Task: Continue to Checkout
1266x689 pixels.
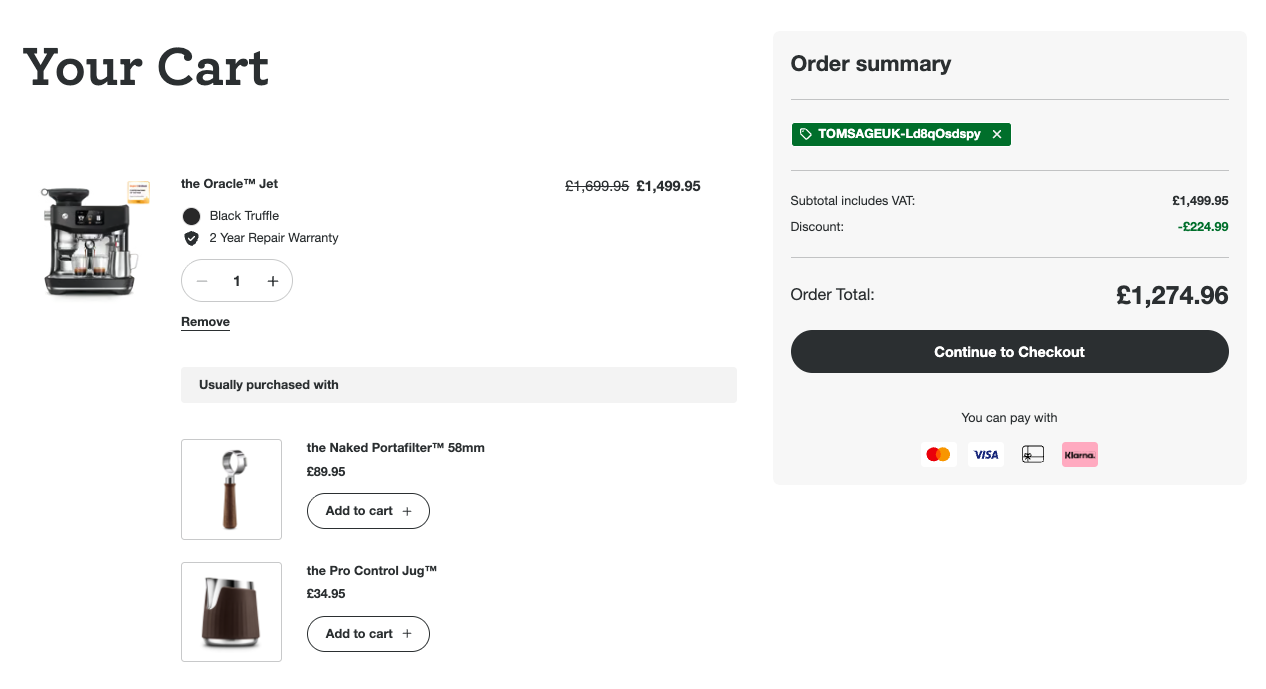Action: tap(1009, 352)
